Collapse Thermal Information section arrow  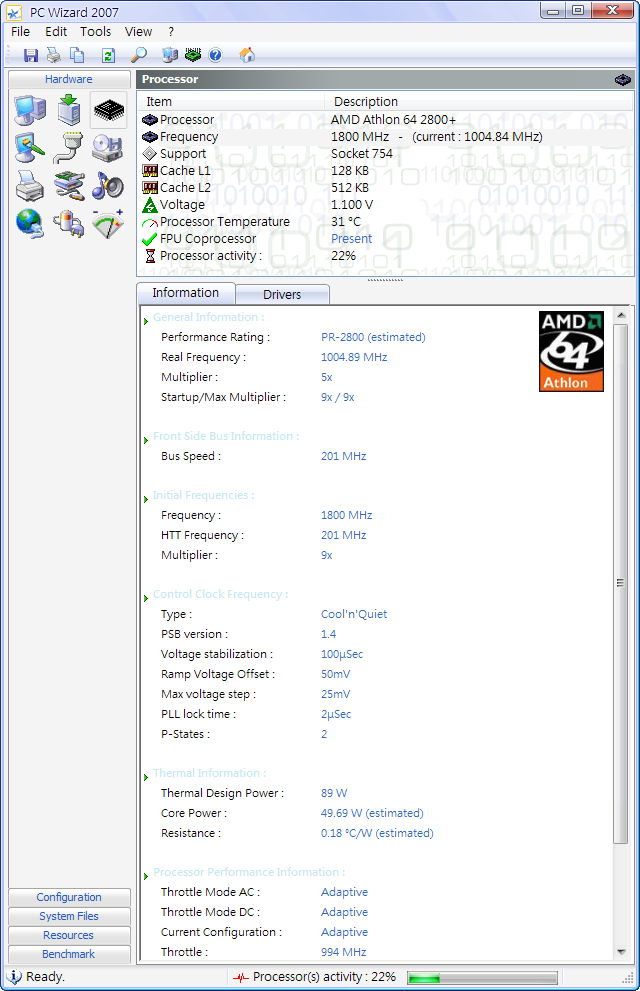(x=146, y=777)
